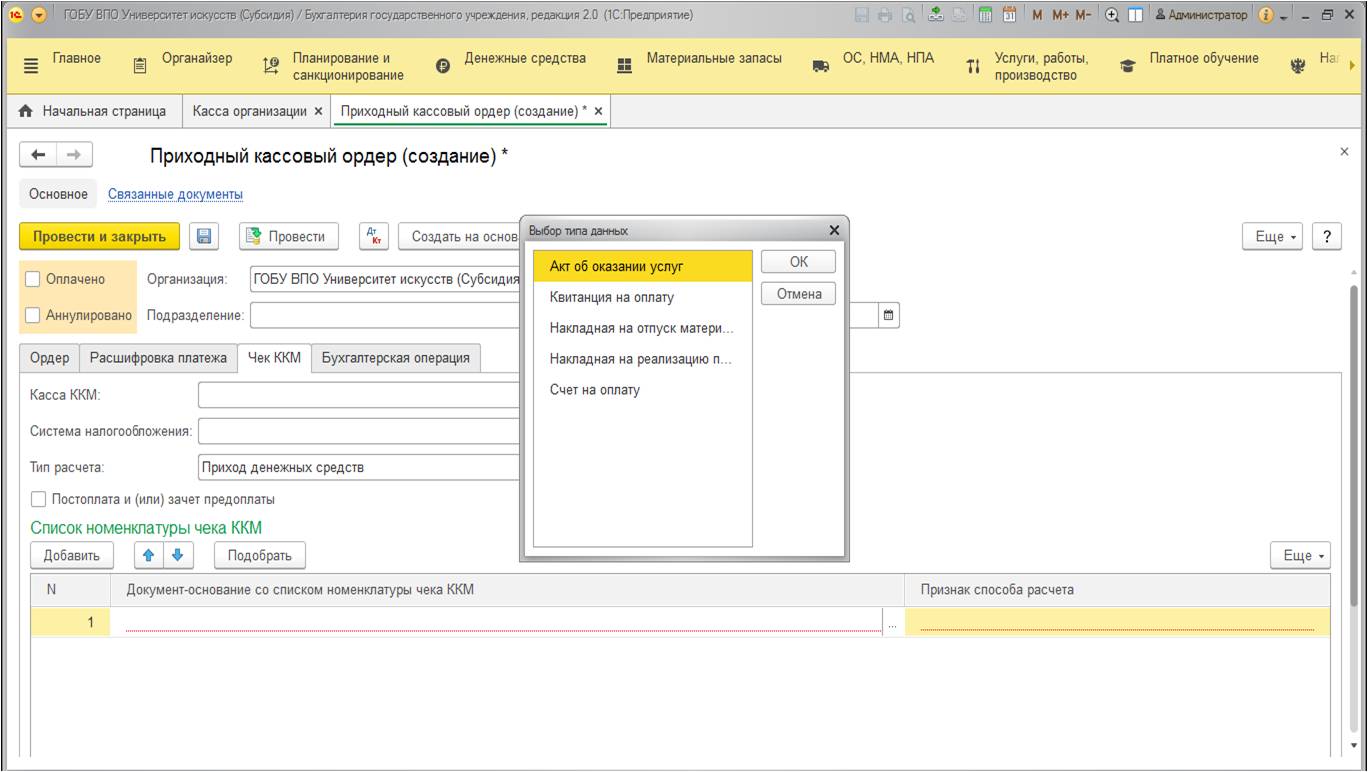Open the hamburger sections menu icon
The image size is (1368, 772).
pos(30,65)
